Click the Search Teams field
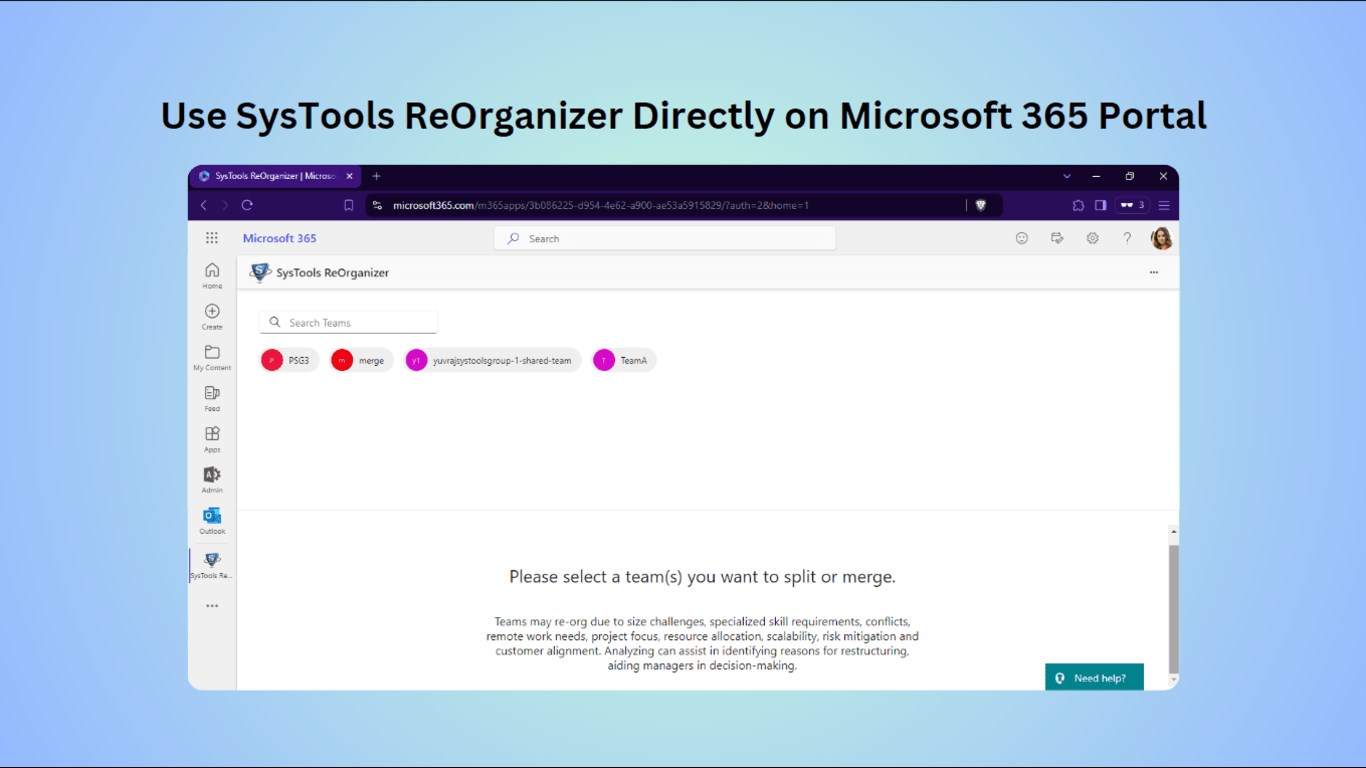Image resolution: width=1366 pixels, height=768 pixels. pyautogui.click(x=348, y=322)
